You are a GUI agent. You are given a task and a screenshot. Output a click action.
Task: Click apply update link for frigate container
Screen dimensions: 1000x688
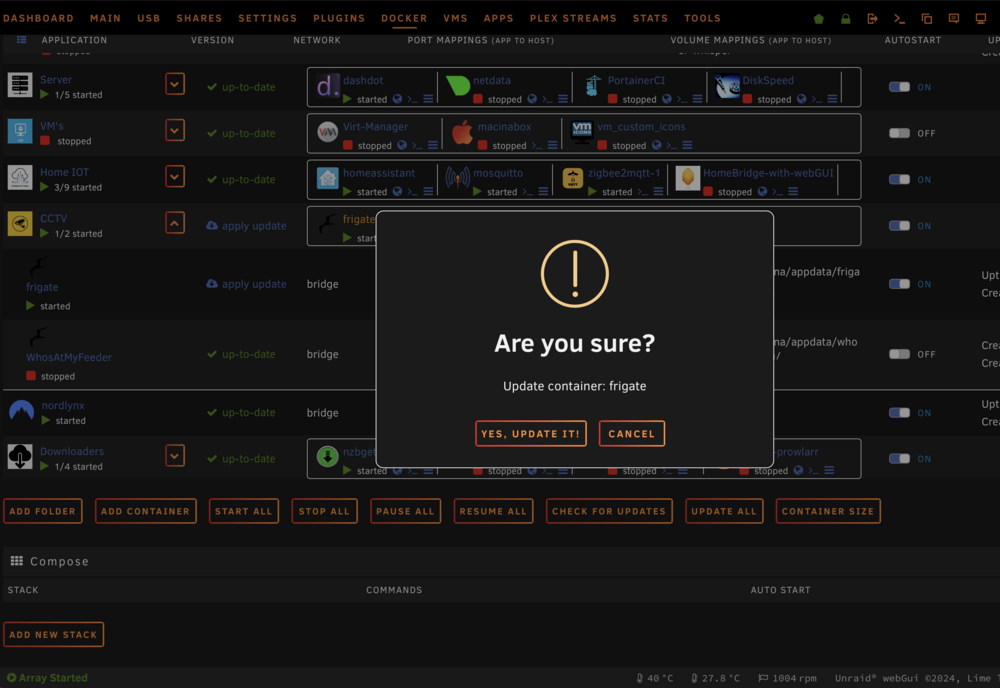pos(246,284)
